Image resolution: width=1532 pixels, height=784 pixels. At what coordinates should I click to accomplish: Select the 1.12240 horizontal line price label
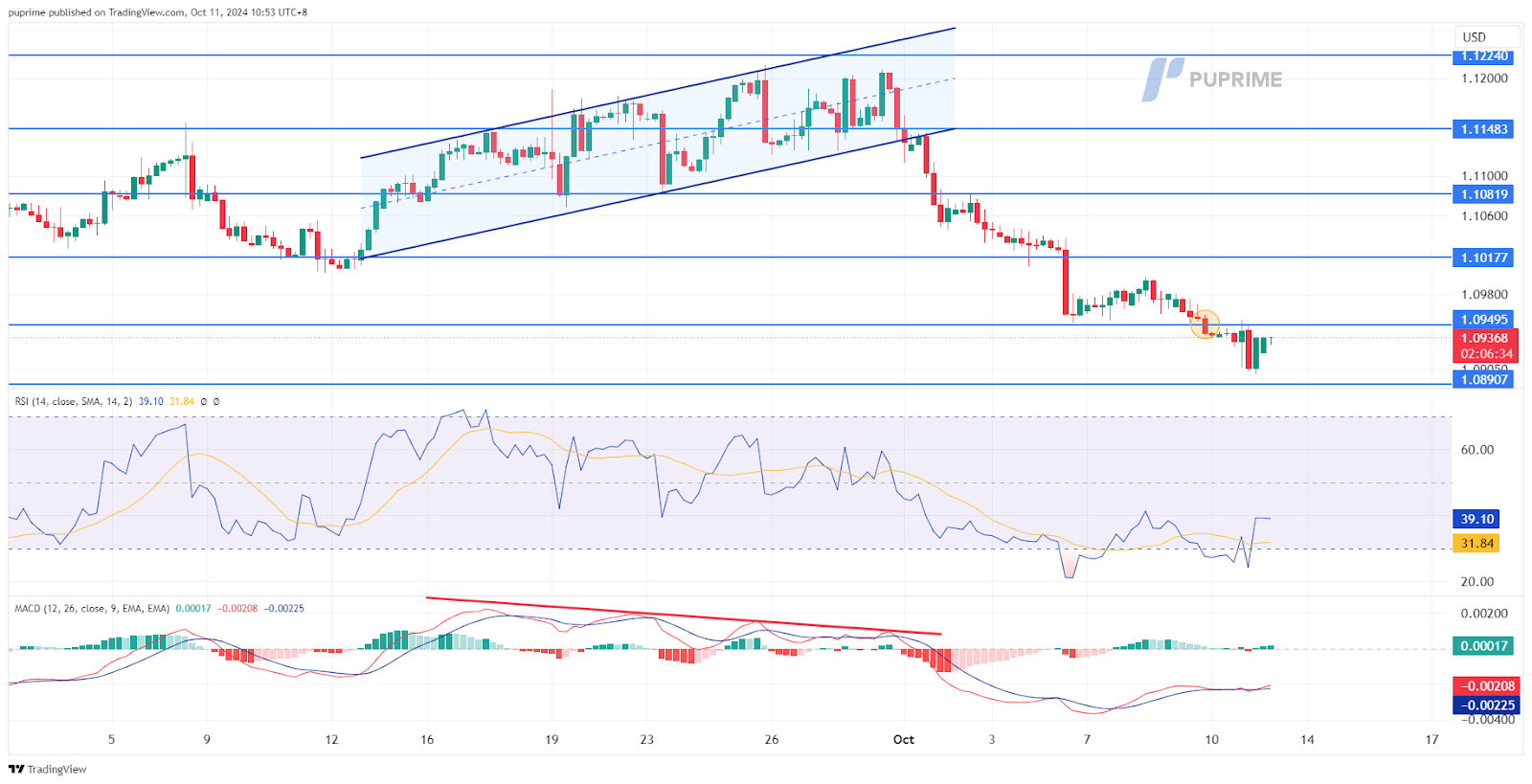pyautogui.click(x=1483, y=56)
